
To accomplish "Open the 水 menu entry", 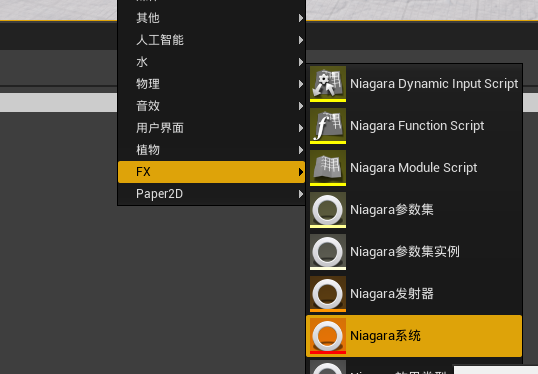I will [211, 62].
